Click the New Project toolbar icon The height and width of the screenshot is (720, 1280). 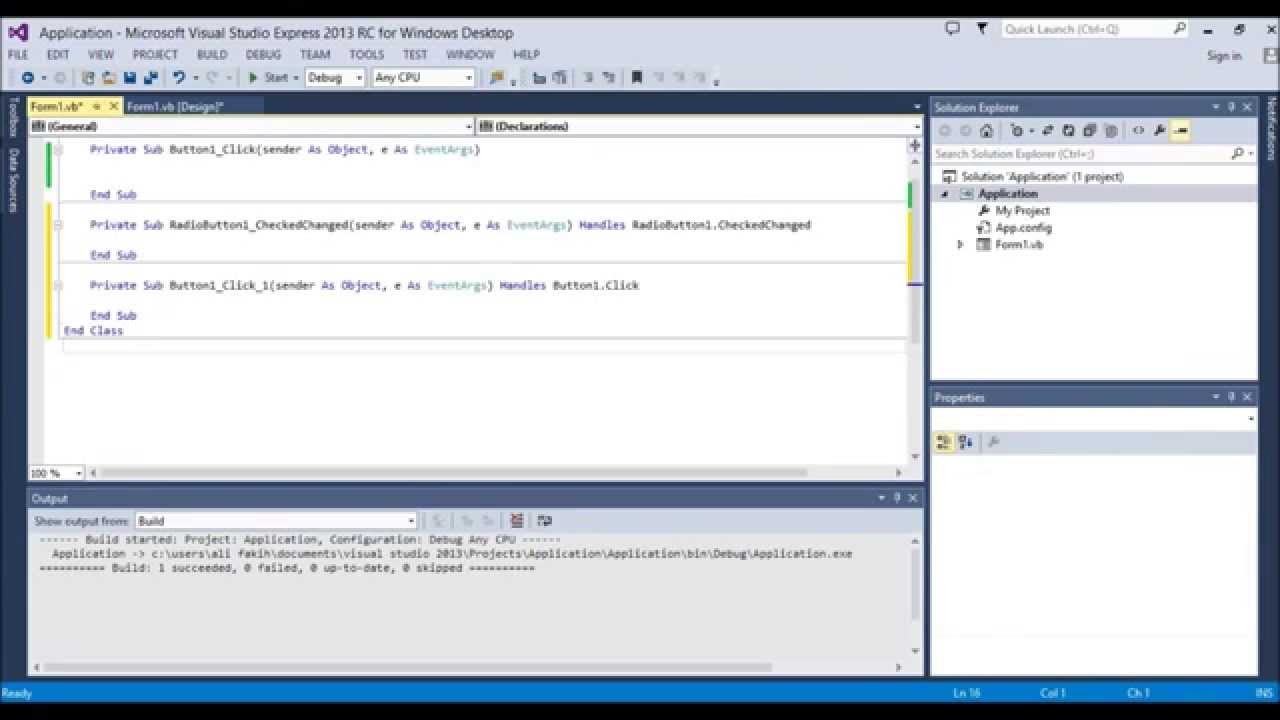[x=88, y=77]
